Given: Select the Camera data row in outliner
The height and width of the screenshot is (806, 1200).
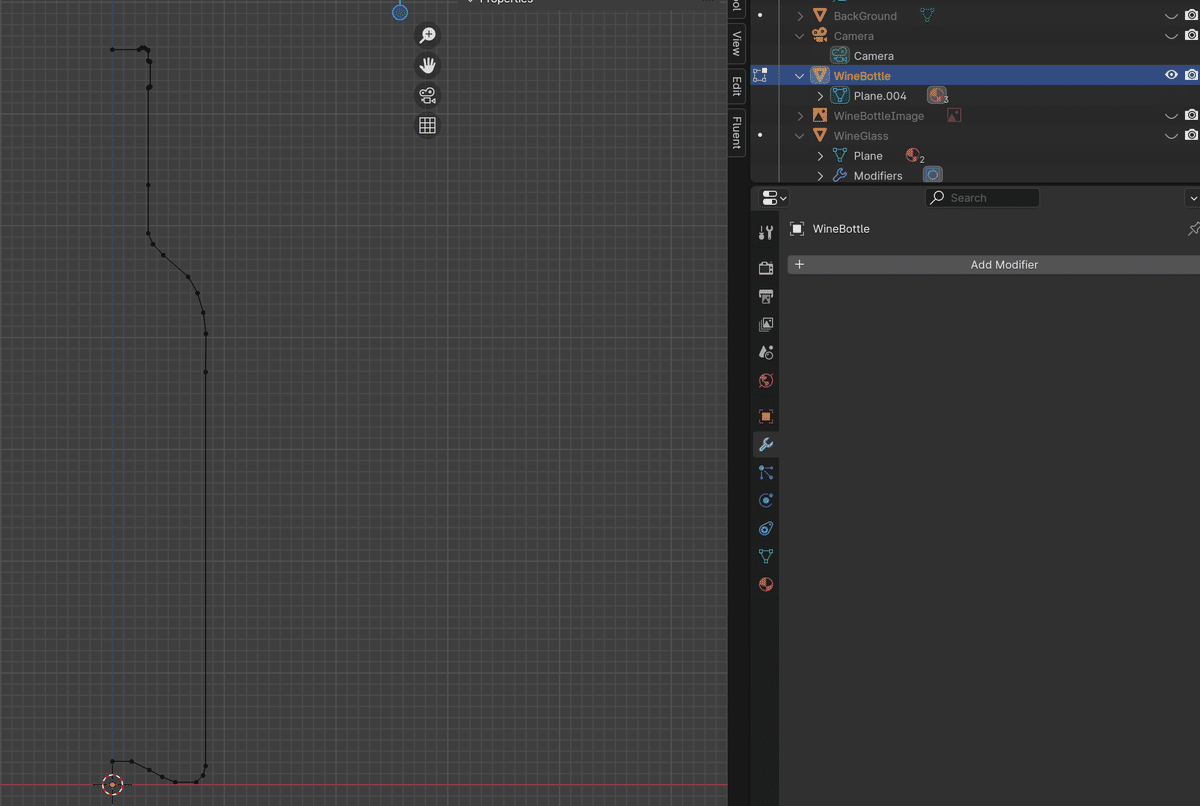Looking at the screenshot, I should tap(874, 56).
